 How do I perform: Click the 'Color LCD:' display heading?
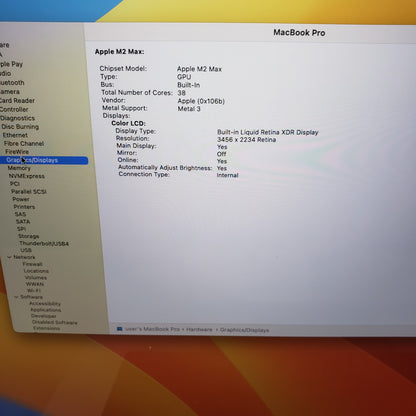[x=128, y=123]
